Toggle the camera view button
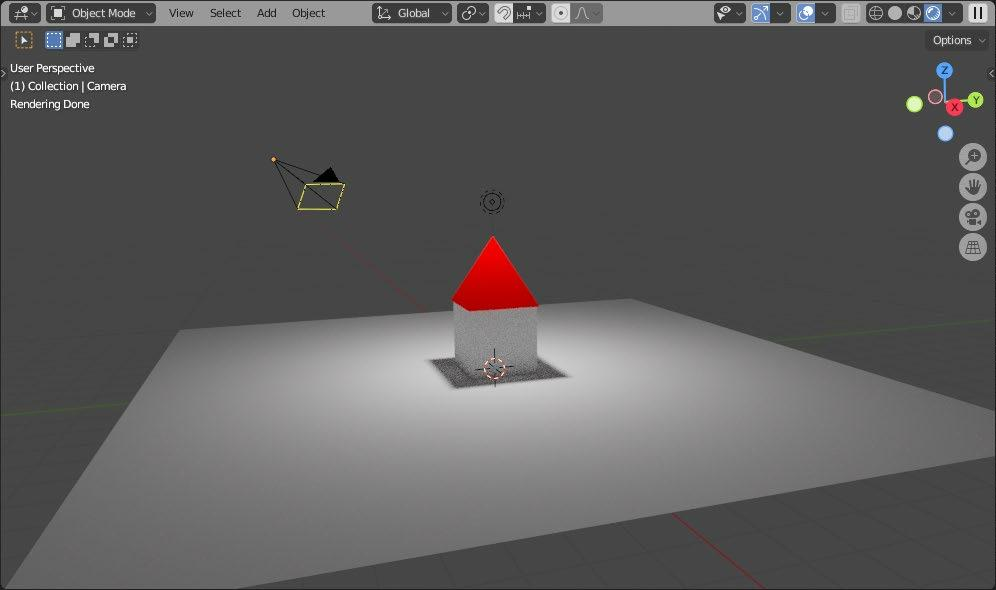 pos(972,217)
